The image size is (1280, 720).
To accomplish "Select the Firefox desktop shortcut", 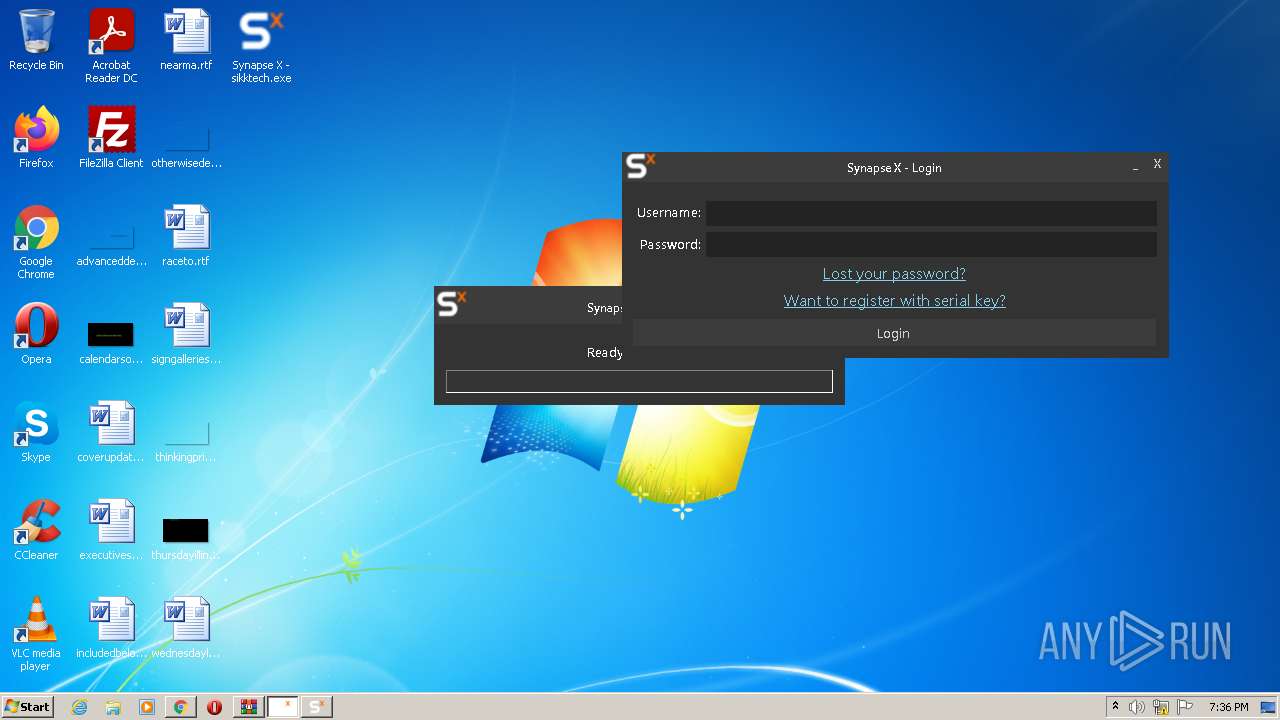I will 36,138.
